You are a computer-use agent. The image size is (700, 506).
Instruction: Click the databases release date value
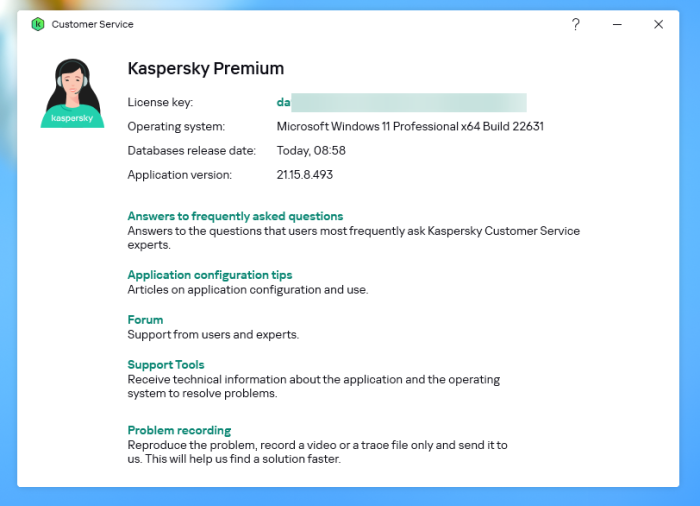point(311,151)
